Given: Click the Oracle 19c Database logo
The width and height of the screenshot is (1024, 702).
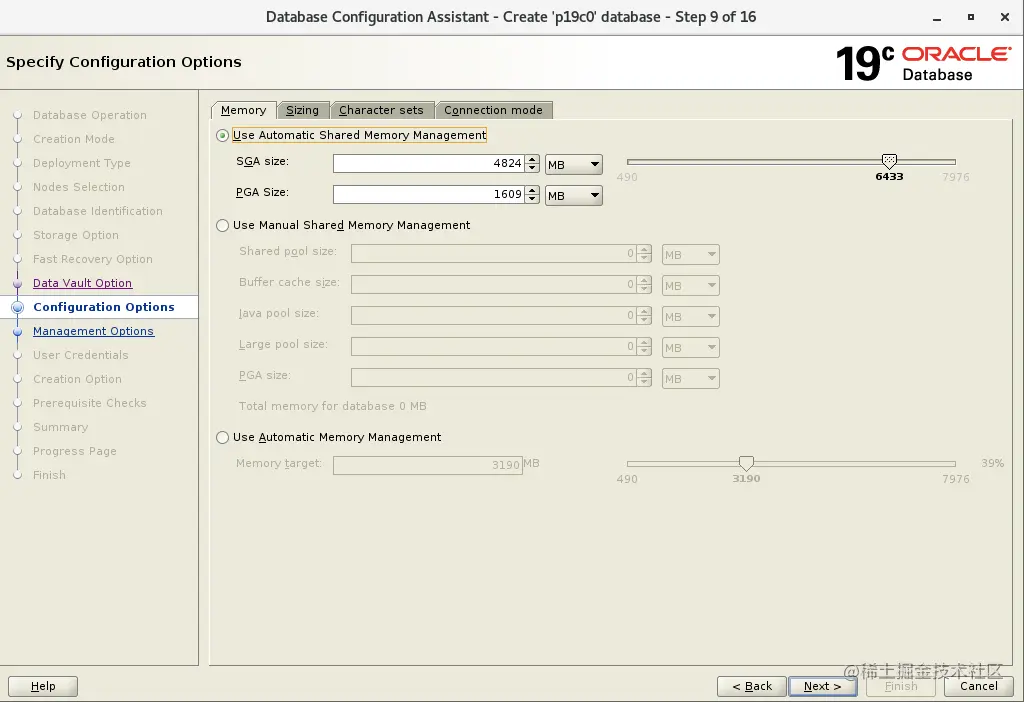Looking at the screenshot, I should 923,63.
